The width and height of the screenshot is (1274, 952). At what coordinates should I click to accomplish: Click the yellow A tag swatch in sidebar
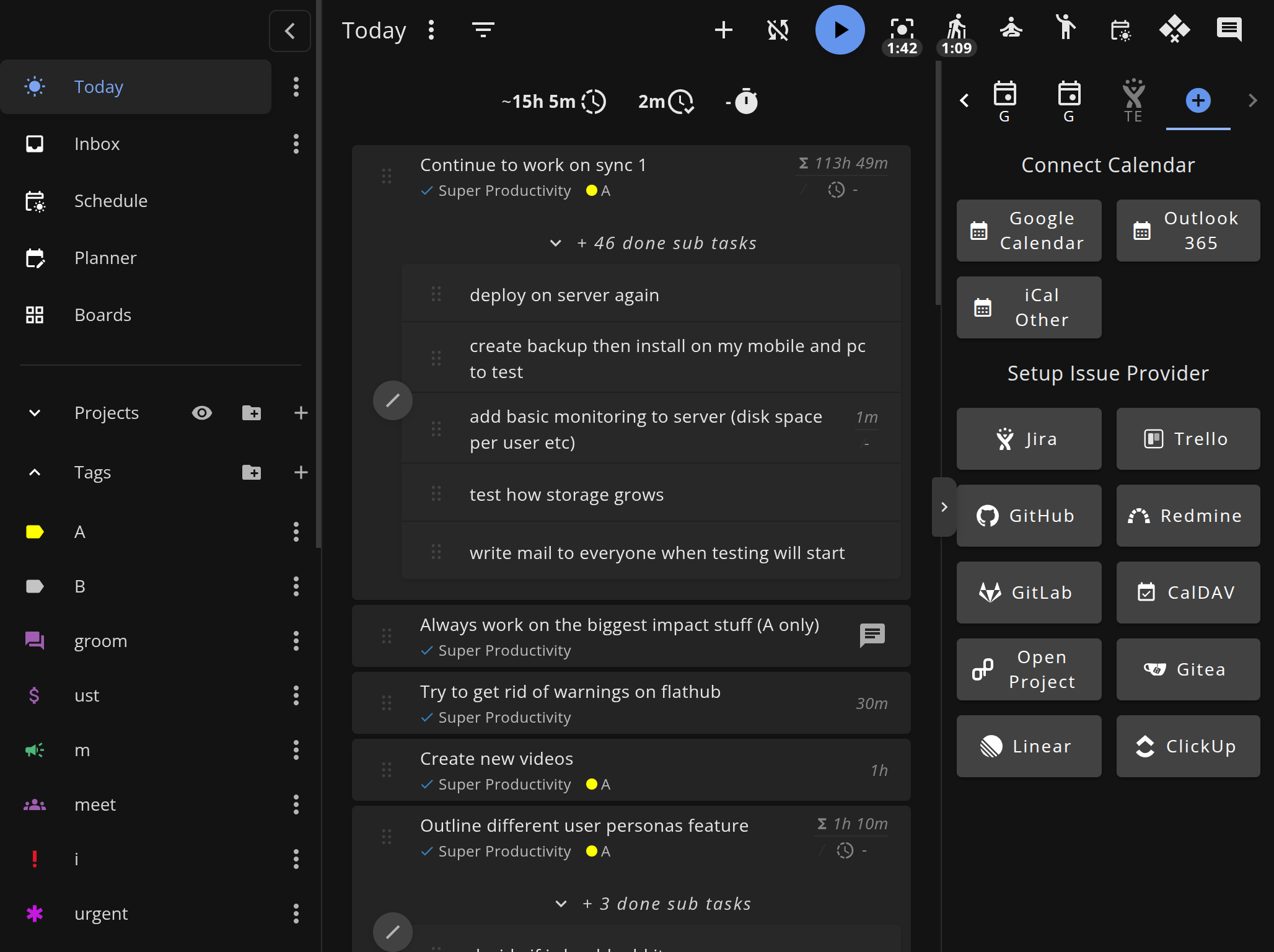[x=35, y=532]
